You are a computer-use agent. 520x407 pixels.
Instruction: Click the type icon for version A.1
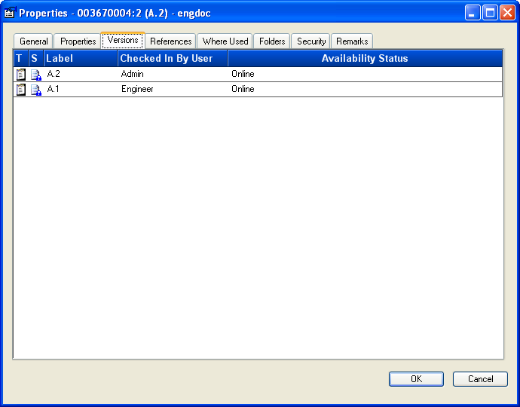(x=21, y=89)
